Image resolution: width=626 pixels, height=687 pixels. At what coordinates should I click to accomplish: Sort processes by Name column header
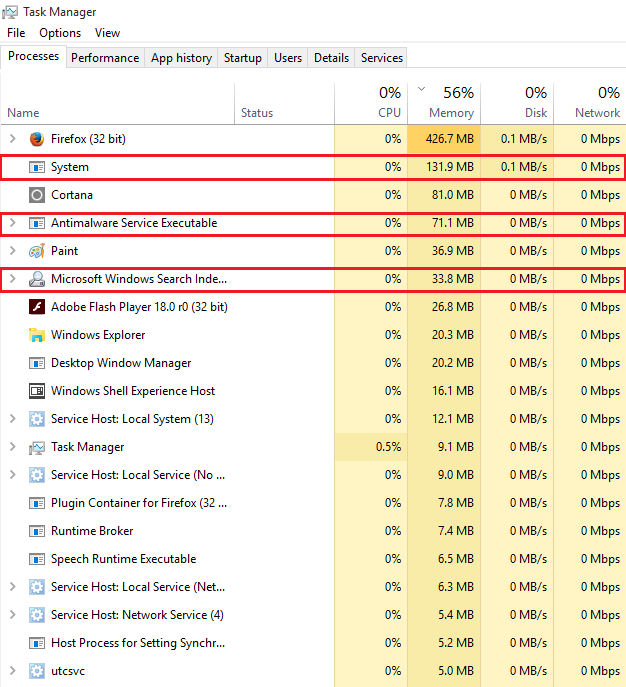coord(117,104)
